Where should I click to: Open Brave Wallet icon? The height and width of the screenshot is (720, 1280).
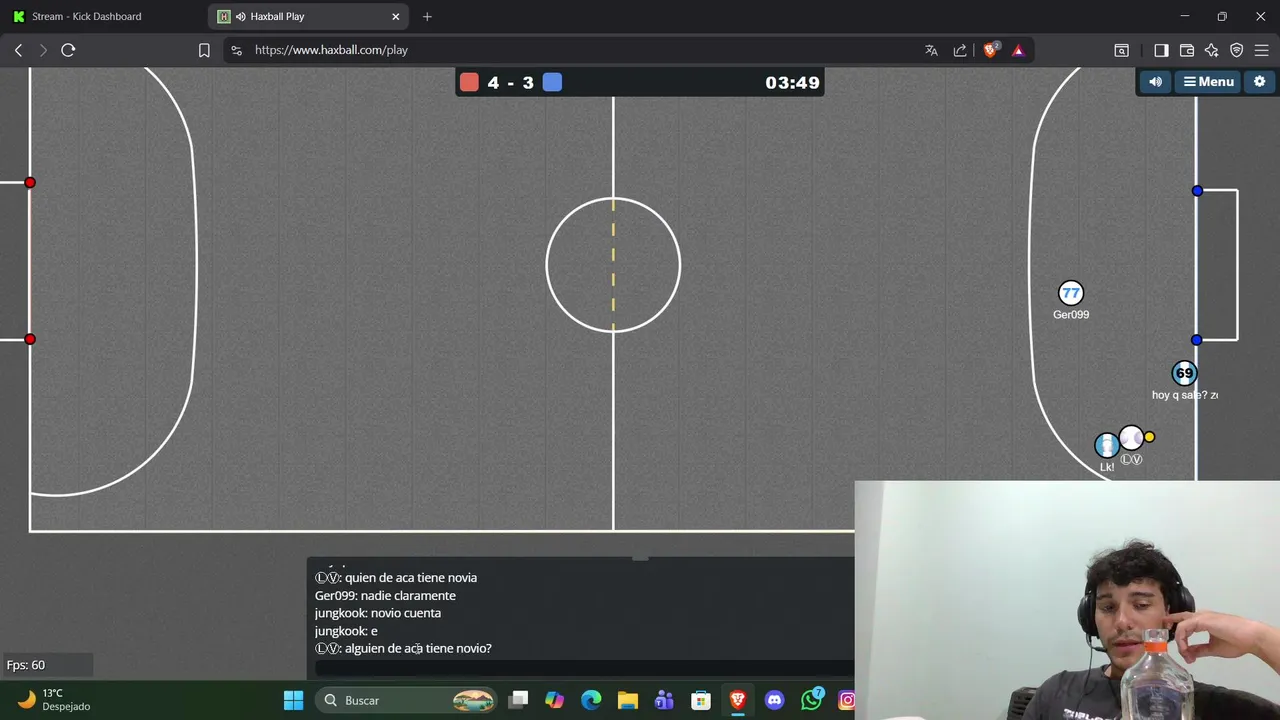coord(1187,50)
